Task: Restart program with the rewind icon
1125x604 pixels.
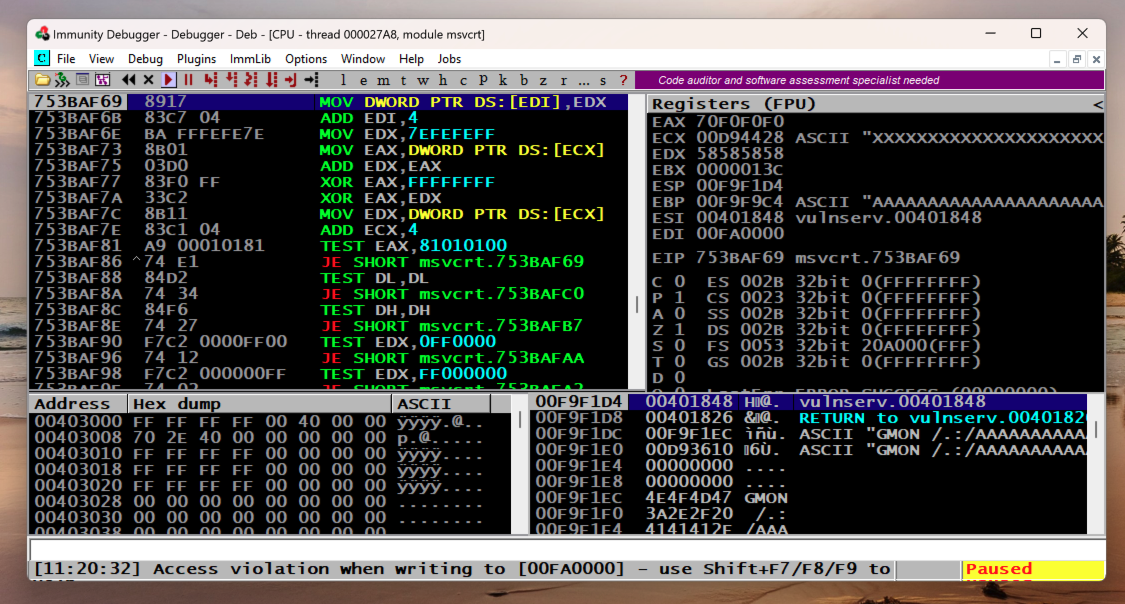Action: point(128,80)
